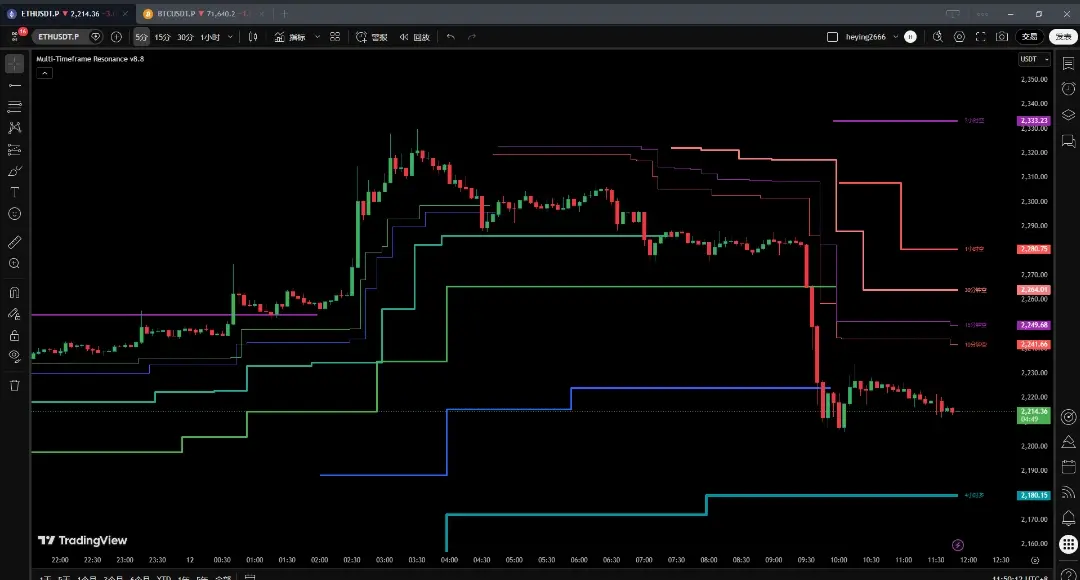This screenshot has height=580, width=1080.
Task: Select the text annotation tool
Action: [14, 192]
